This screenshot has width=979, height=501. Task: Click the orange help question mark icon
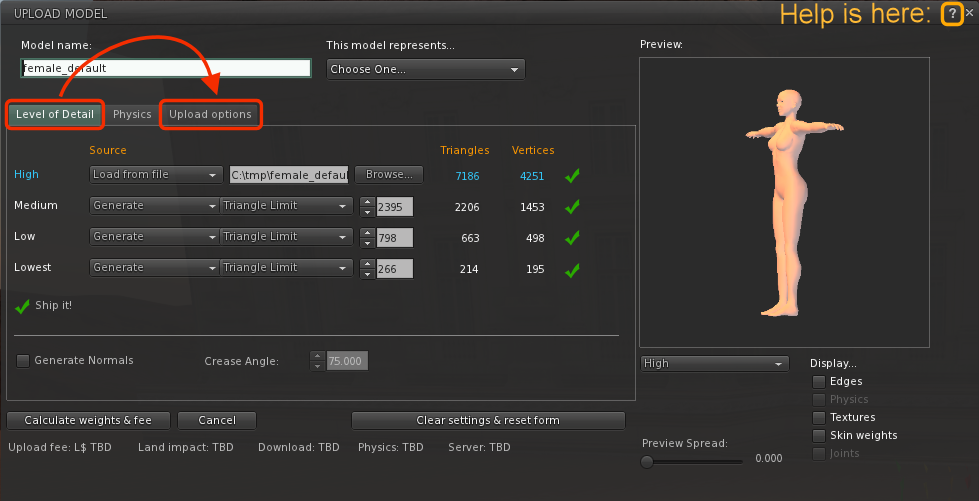pyautogui.click(x=951, y=14)
